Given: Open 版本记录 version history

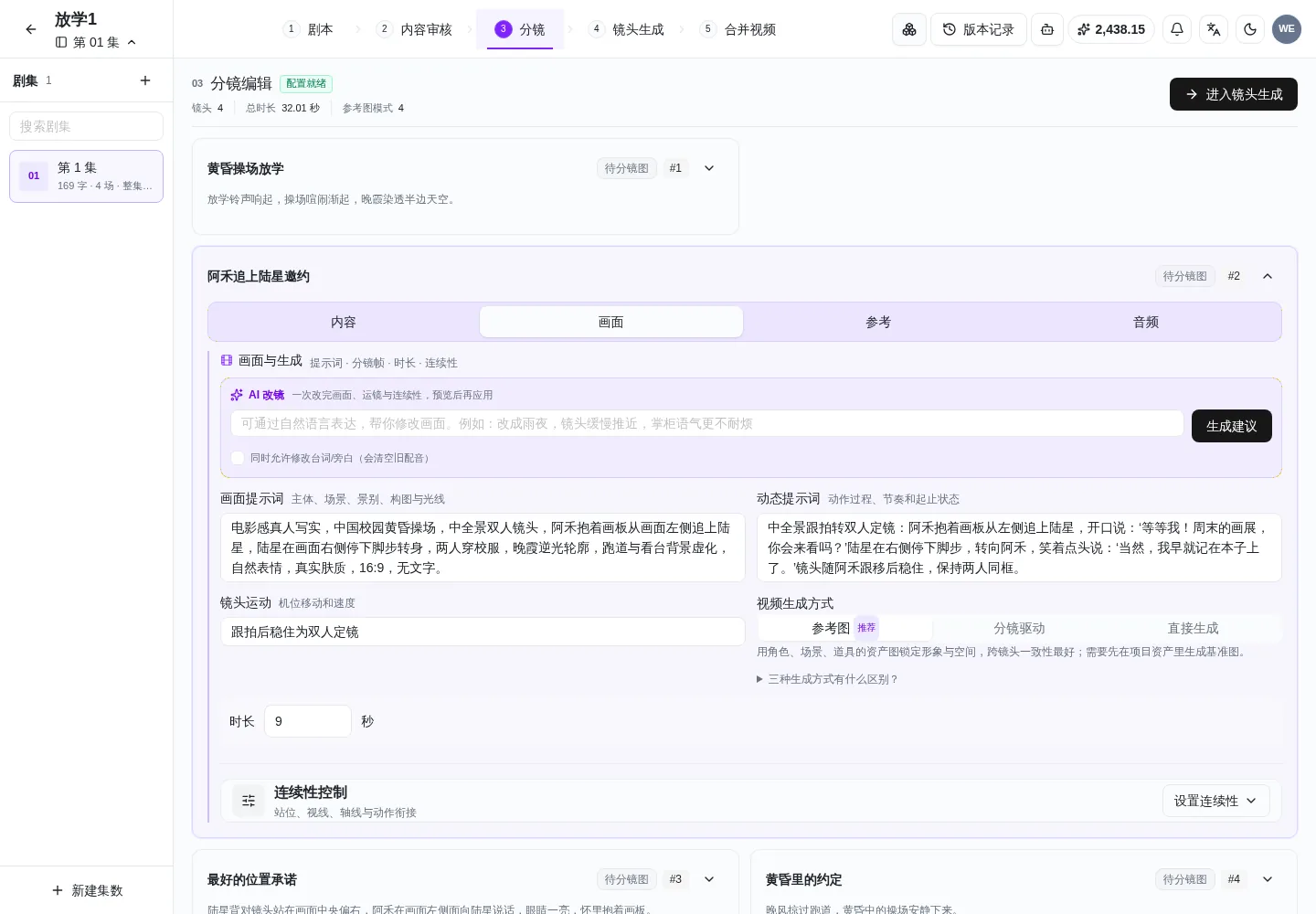Looking at the screenshot, I should [979, 29].
